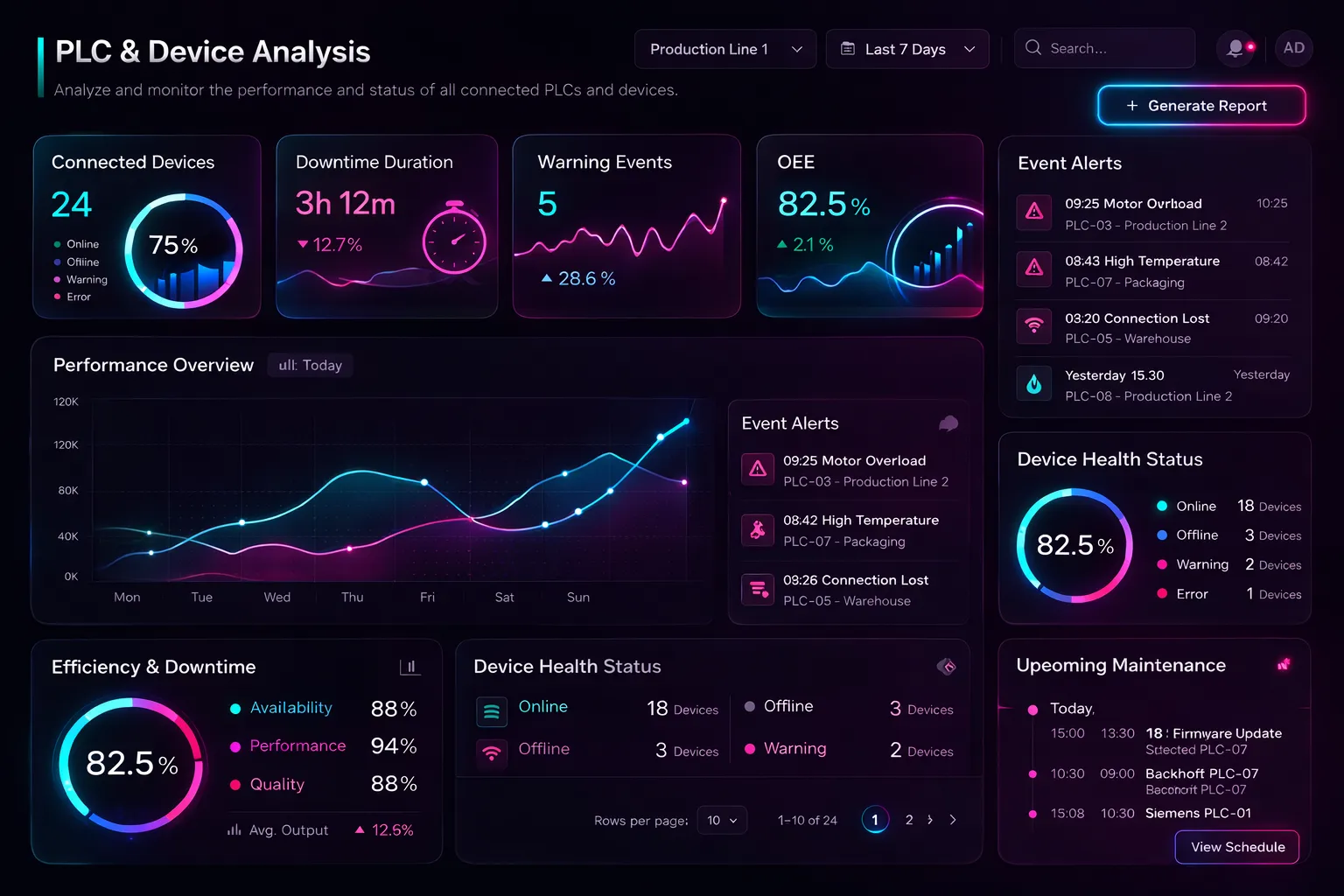Click the Connected Devices count 24
The image size is (1344, 896).
(71, 205)
